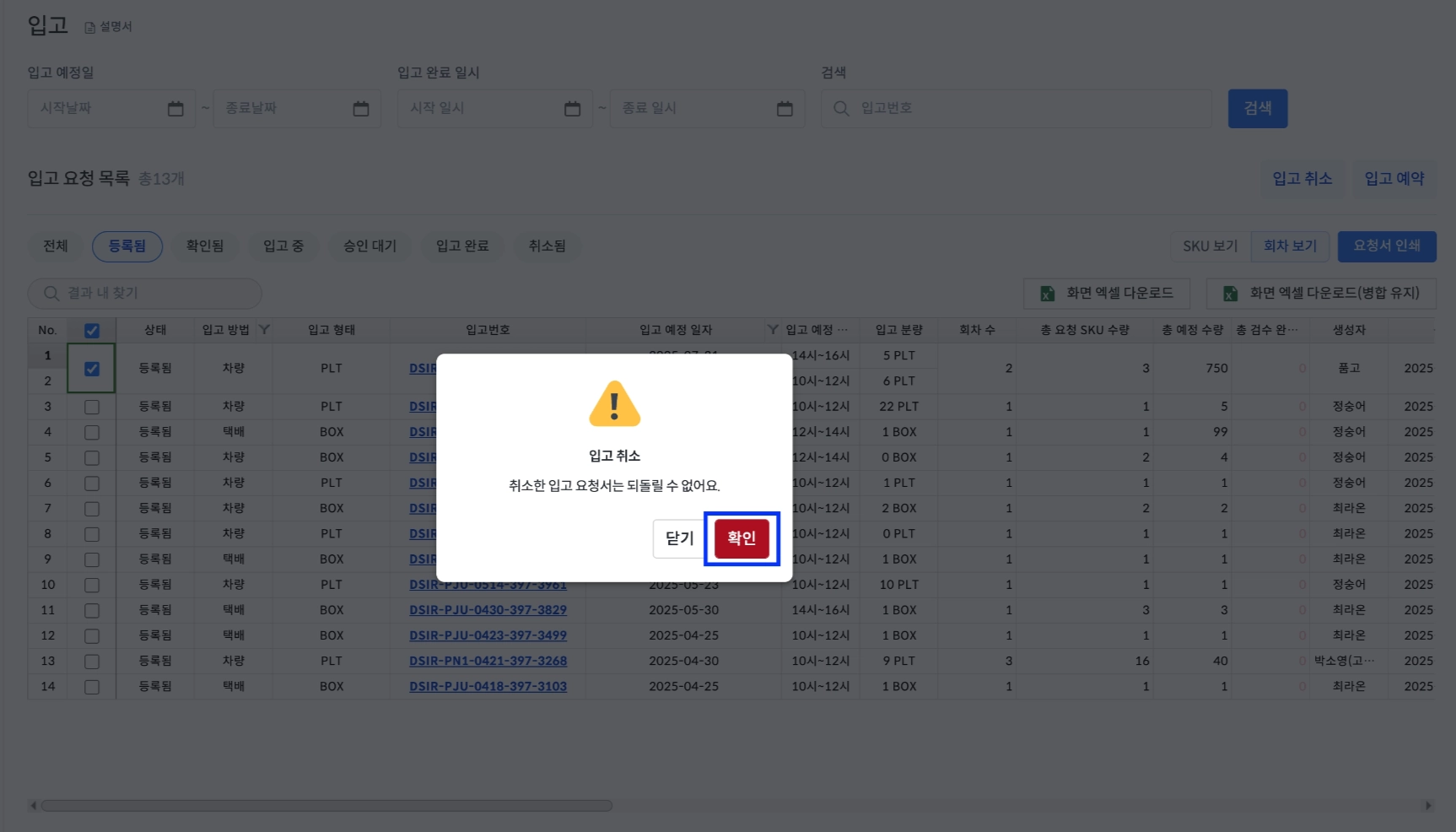Check the checkbox for row 13
Screen dimensions: 1456x832
(x=92, y=662)
